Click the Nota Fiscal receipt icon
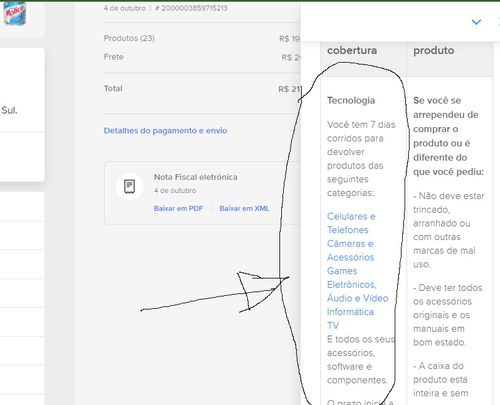 coord(129,186)
